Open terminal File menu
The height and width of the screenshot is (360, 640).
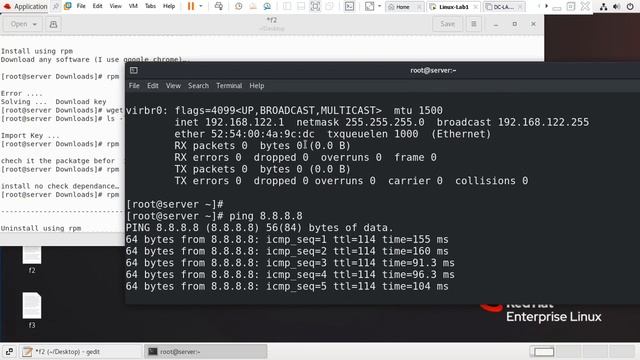click(x=134, y=86)
